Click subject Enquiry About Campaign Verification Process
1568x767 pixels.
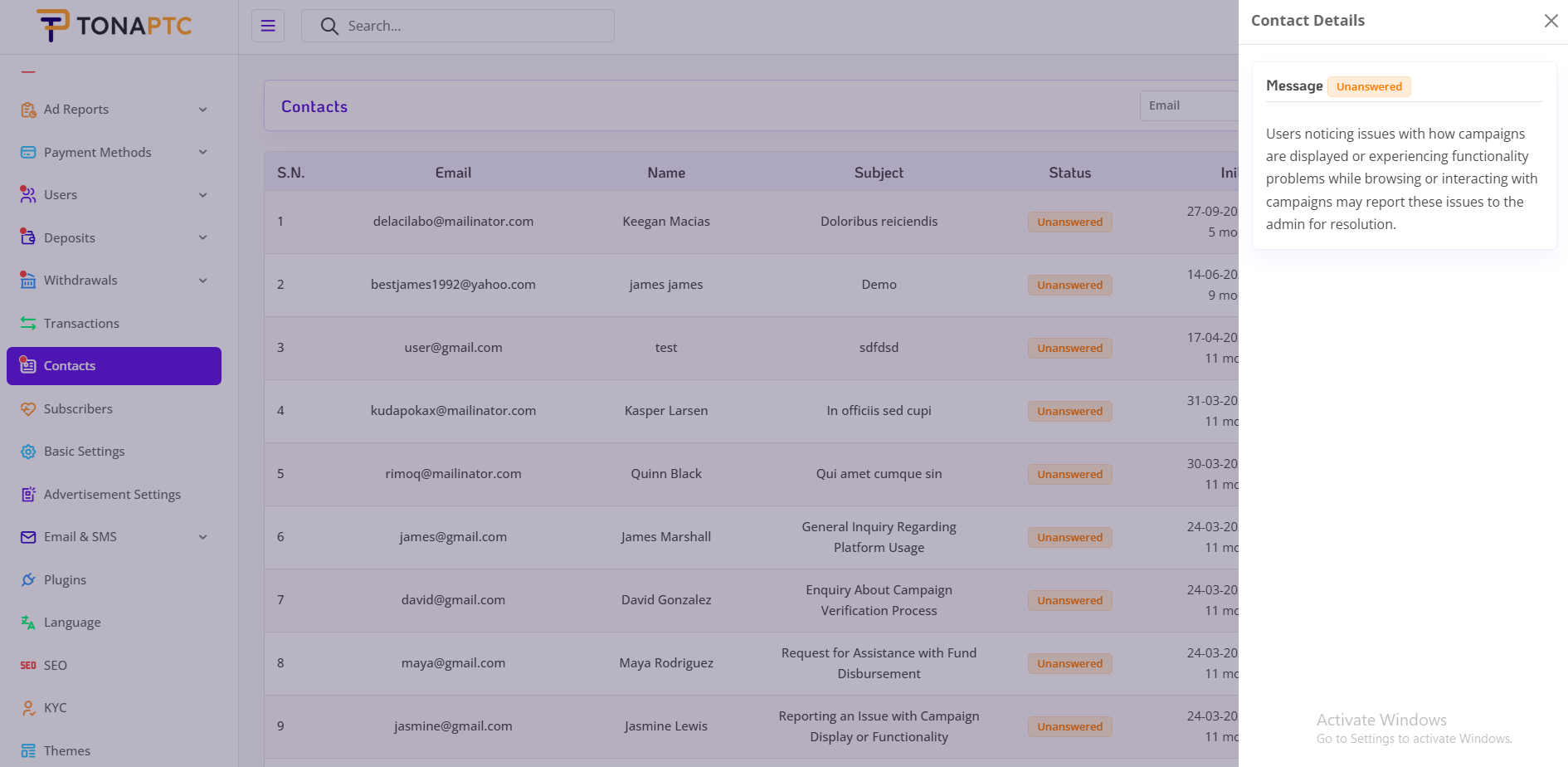click(x=879, y=600)
